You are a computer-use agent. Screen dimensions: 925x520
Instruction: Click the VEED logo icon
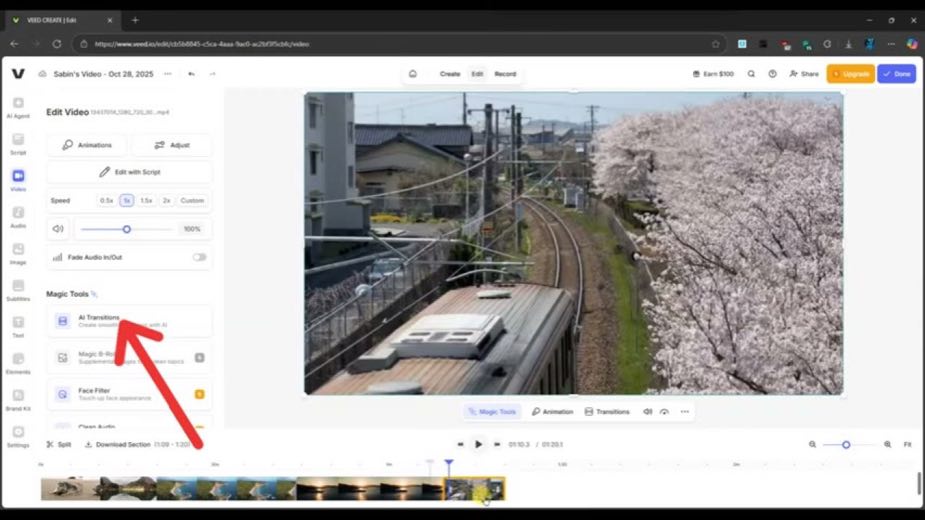click(18, 74)
